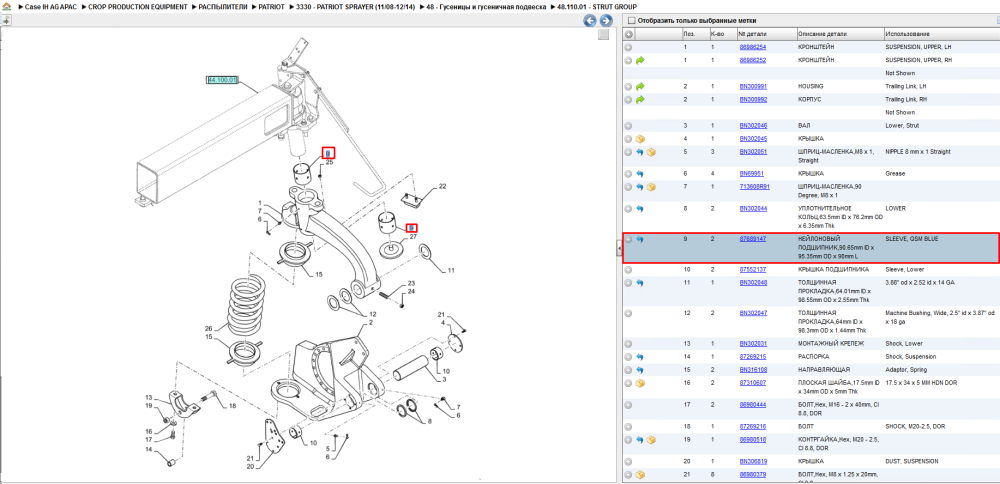Click the blue arrow icon in the 87689147 row
This screenshot has width=1000, height=484.
(x=640, y=239)
